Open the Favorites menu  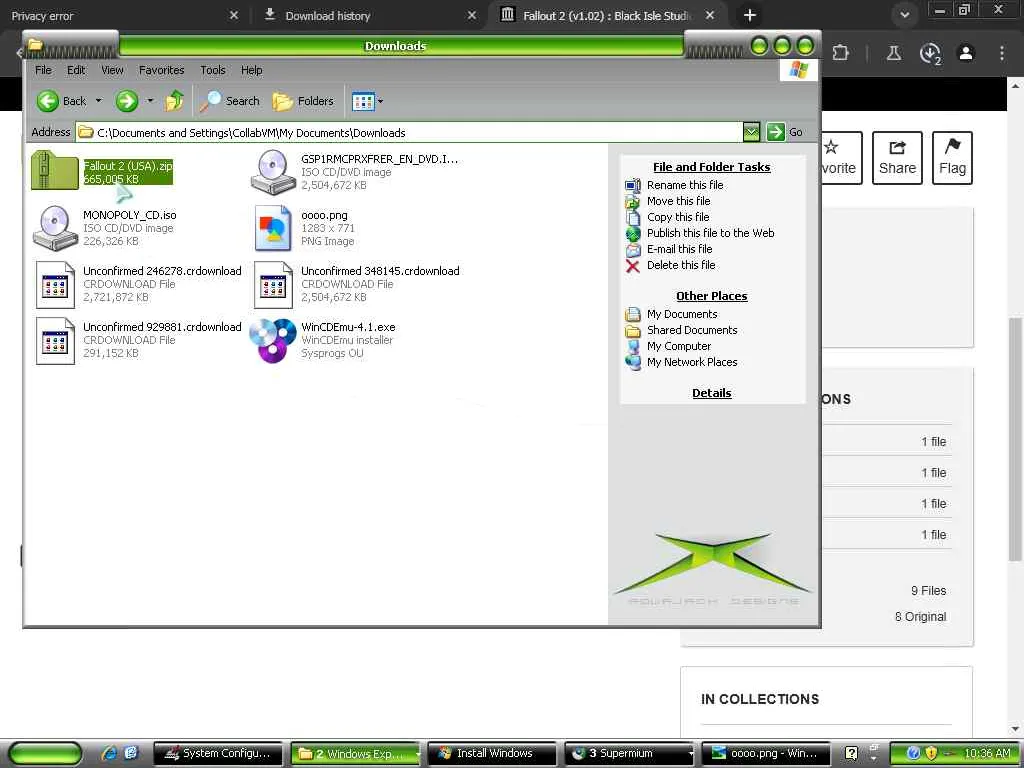pyautogui.click(x=161, y=70)
